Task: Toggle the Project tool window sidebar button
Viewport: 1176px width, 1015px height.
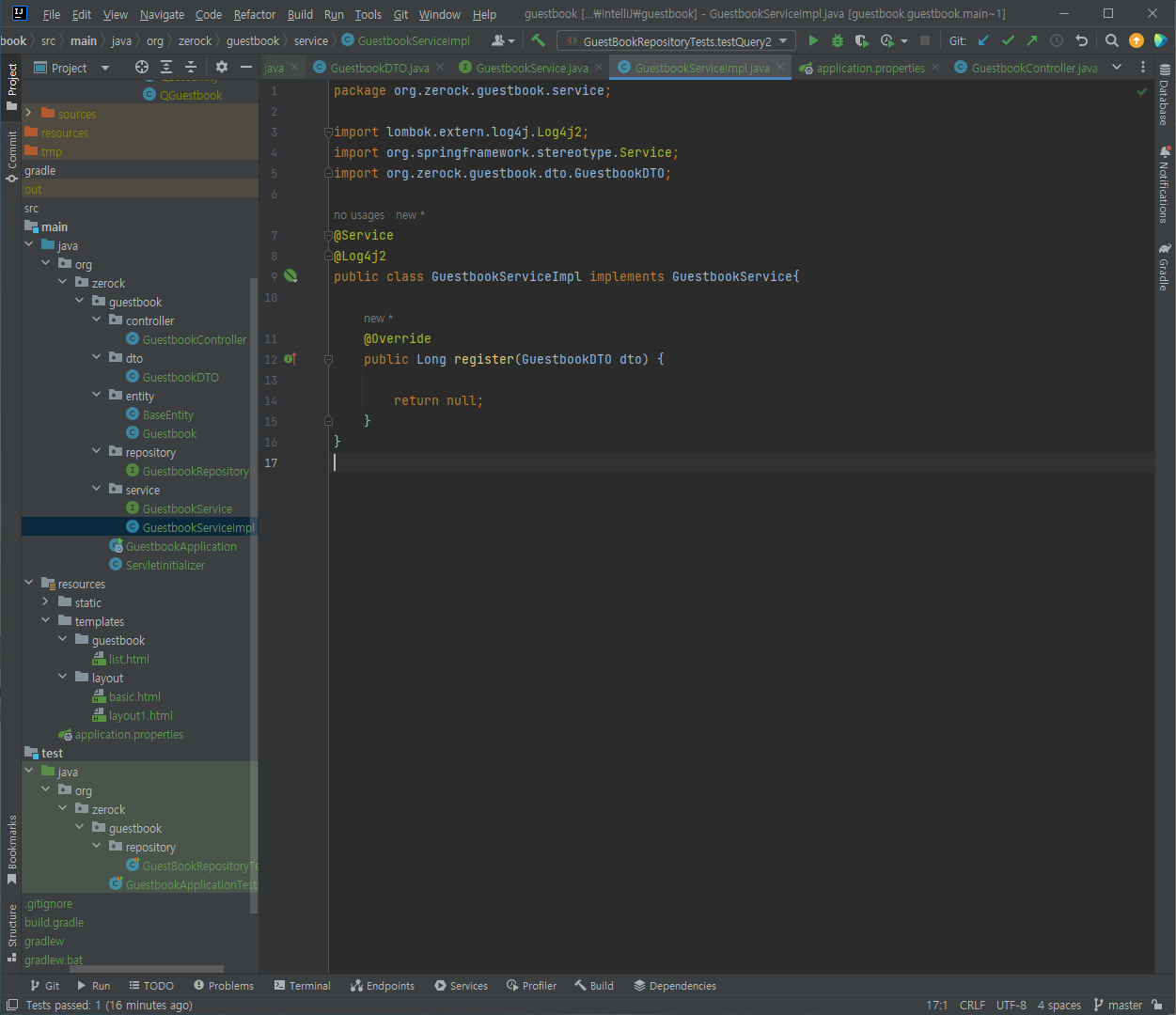Action: [11, 86]
